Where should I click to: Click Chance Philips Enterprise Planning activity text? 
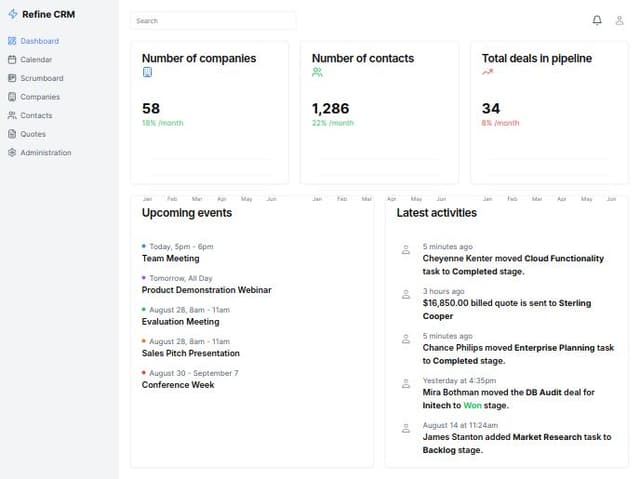tap(518, 354)
